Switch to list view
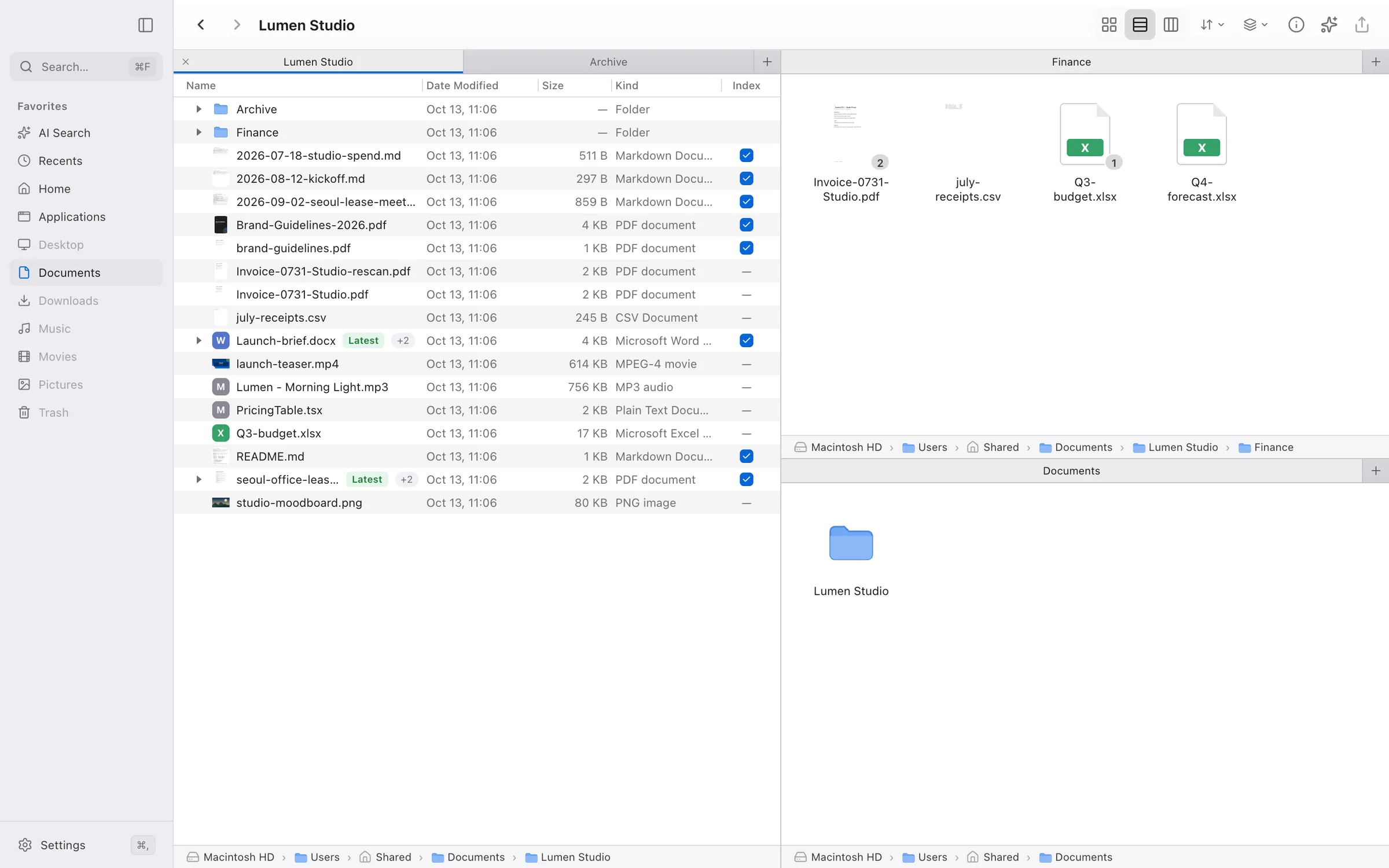 point(1140,25)
